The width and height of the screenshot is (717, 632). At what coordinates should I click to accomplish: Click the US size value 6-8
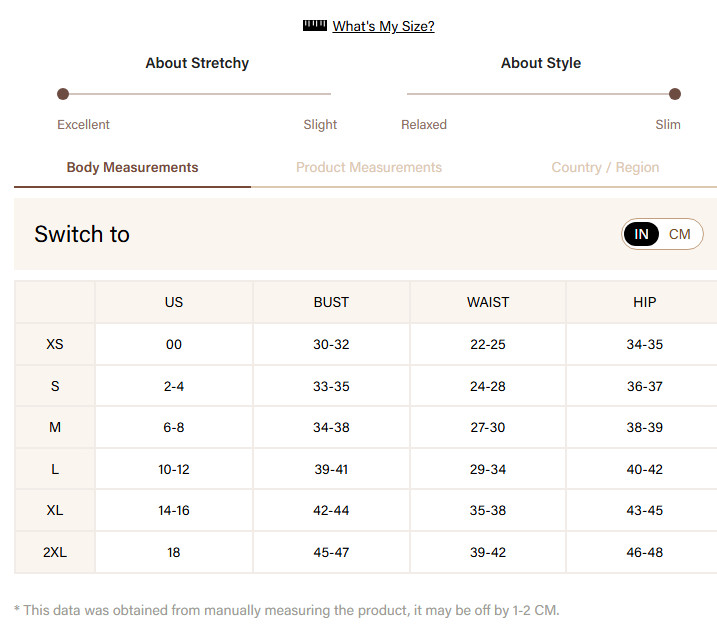tap(174, 428)
